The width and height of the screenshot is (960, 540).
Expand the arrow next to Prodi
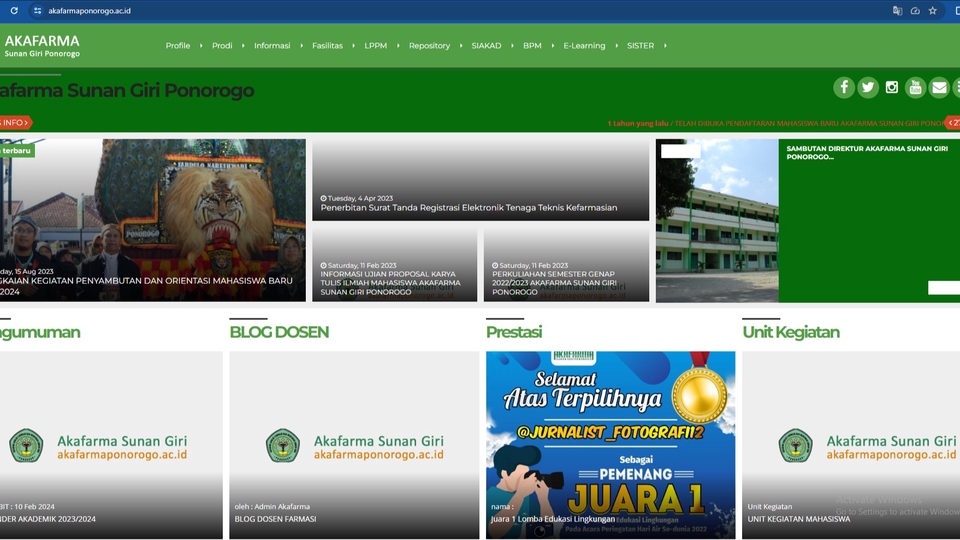(243, 45)
